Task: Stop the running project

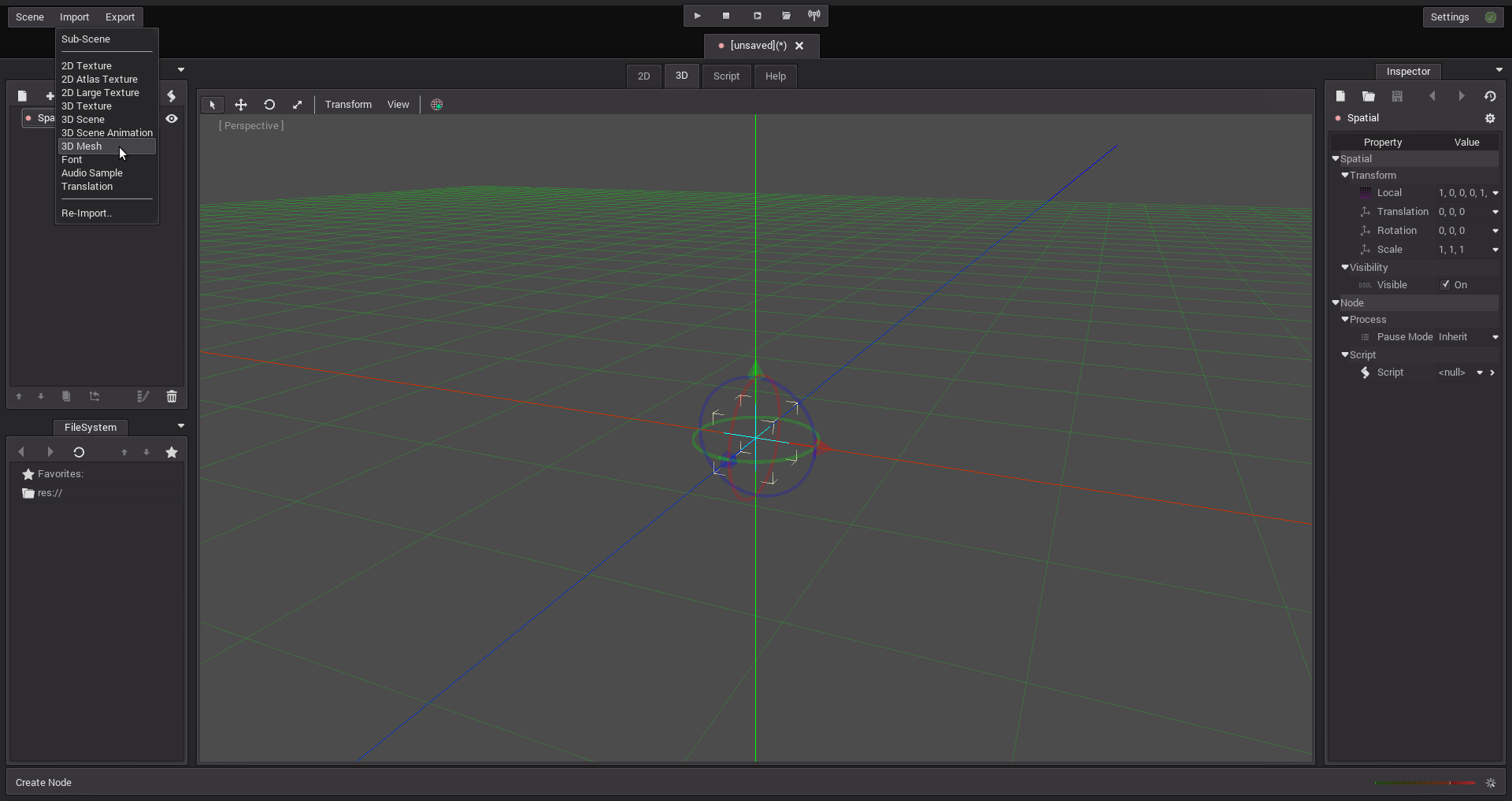Action: tap(726, 16)
